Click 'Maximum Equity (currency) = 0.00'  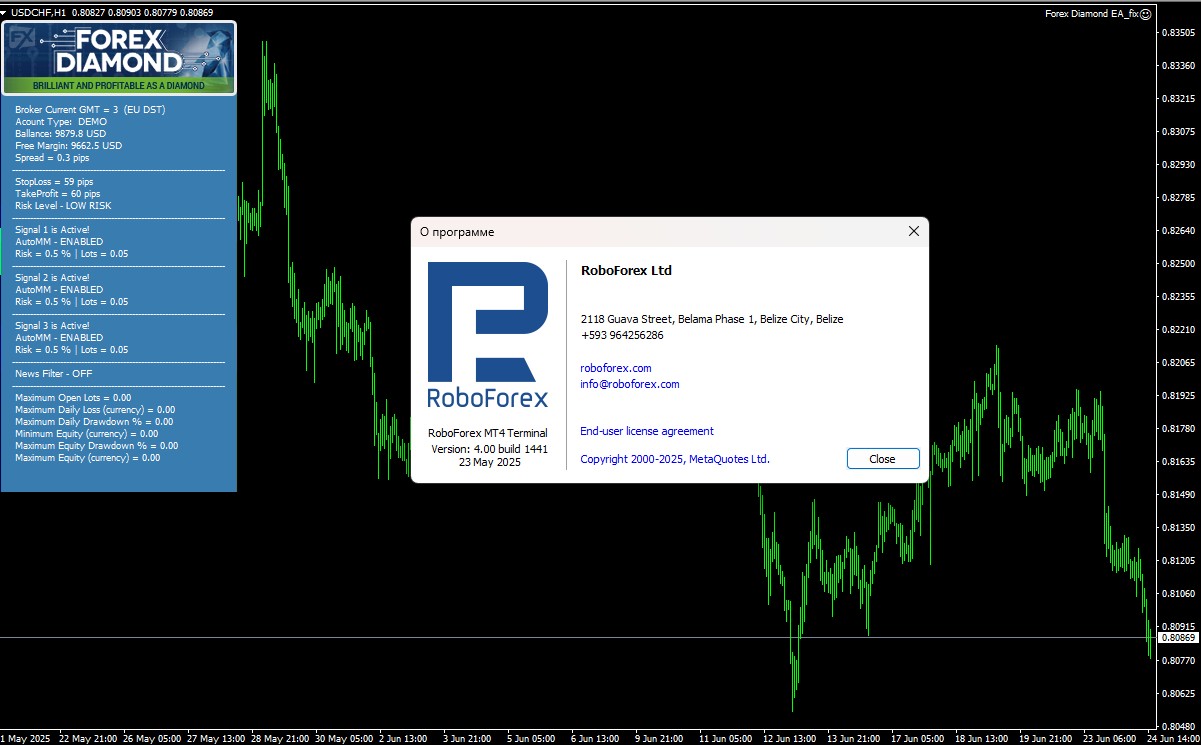[x=87, y=457]
